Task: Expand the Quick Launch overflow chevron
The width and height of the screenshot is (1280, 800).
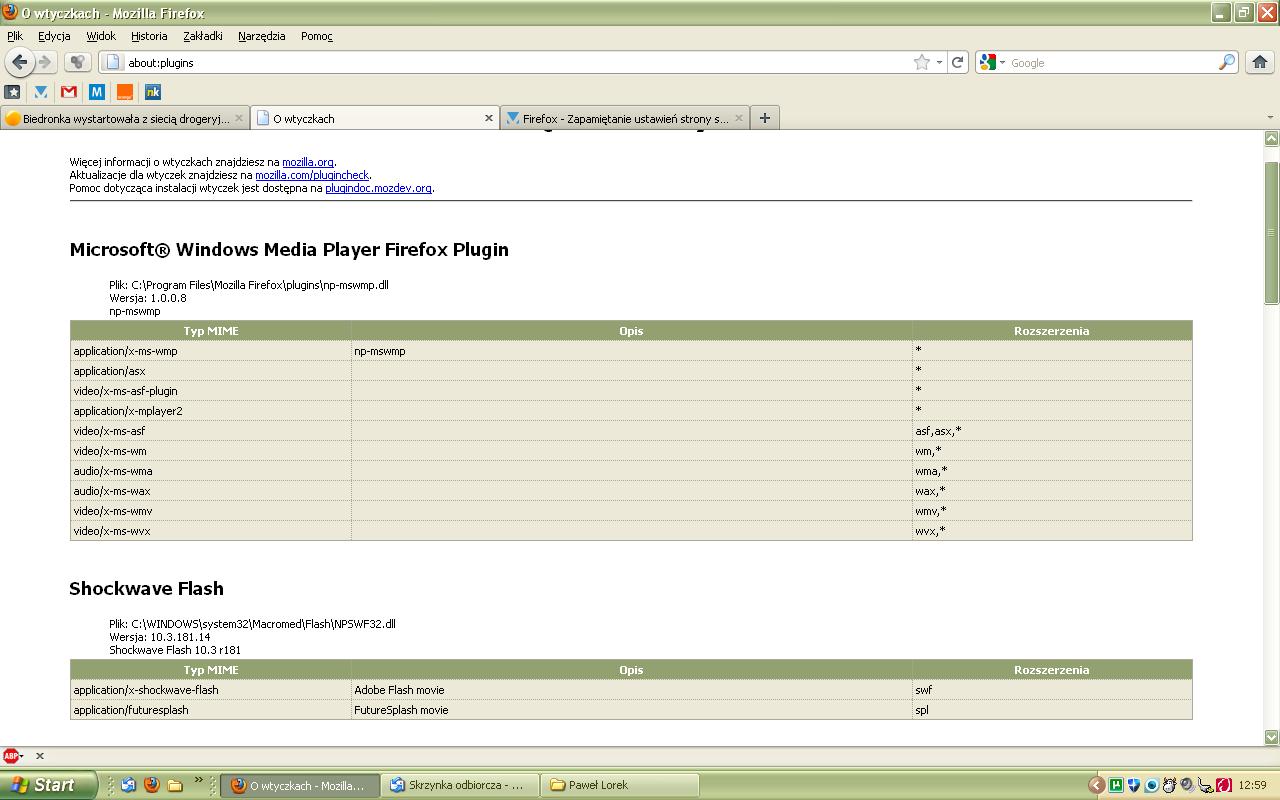Action: 198,781
